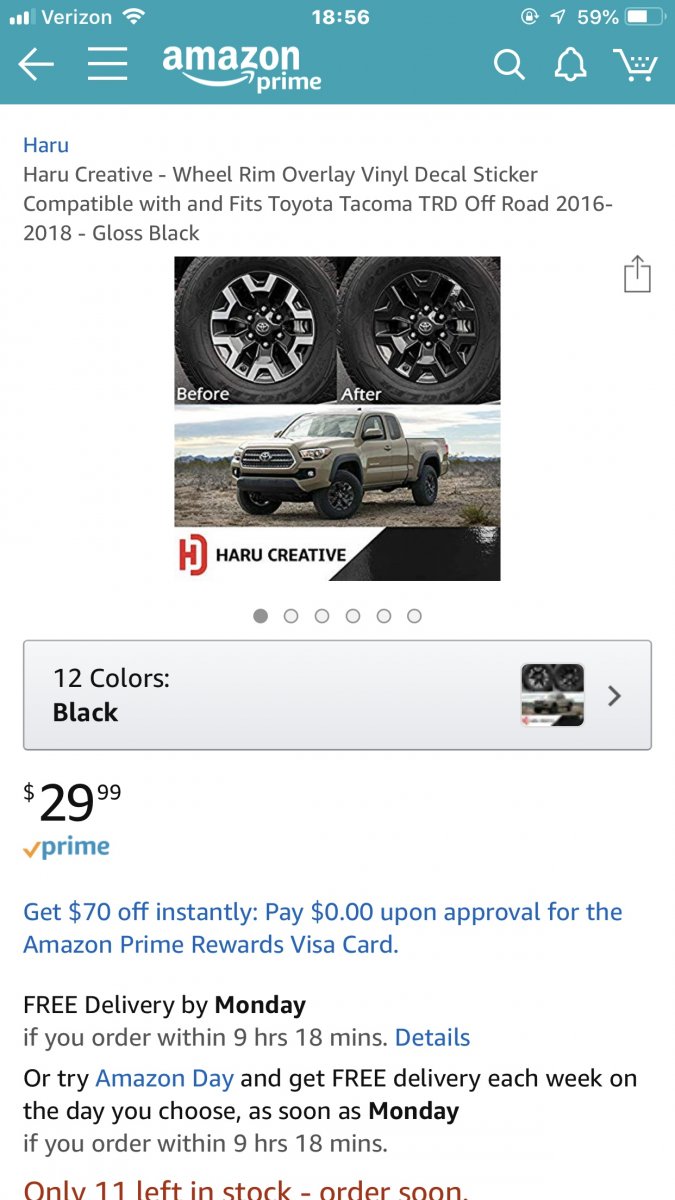Tap the back arrow icon
Image resolution: width=675 pixels, height=1200 pixels.
(36, 65)
